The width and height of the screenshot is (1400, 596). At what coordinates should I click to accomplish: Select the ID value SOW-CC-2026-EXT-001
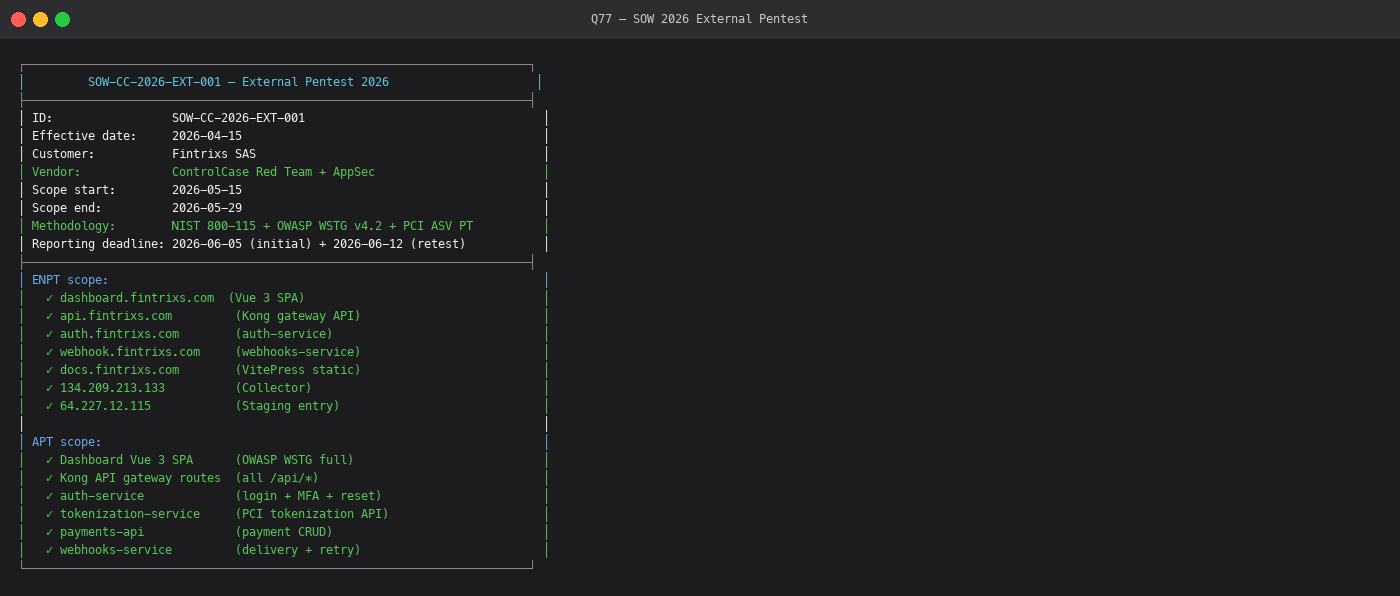(238, 118)
